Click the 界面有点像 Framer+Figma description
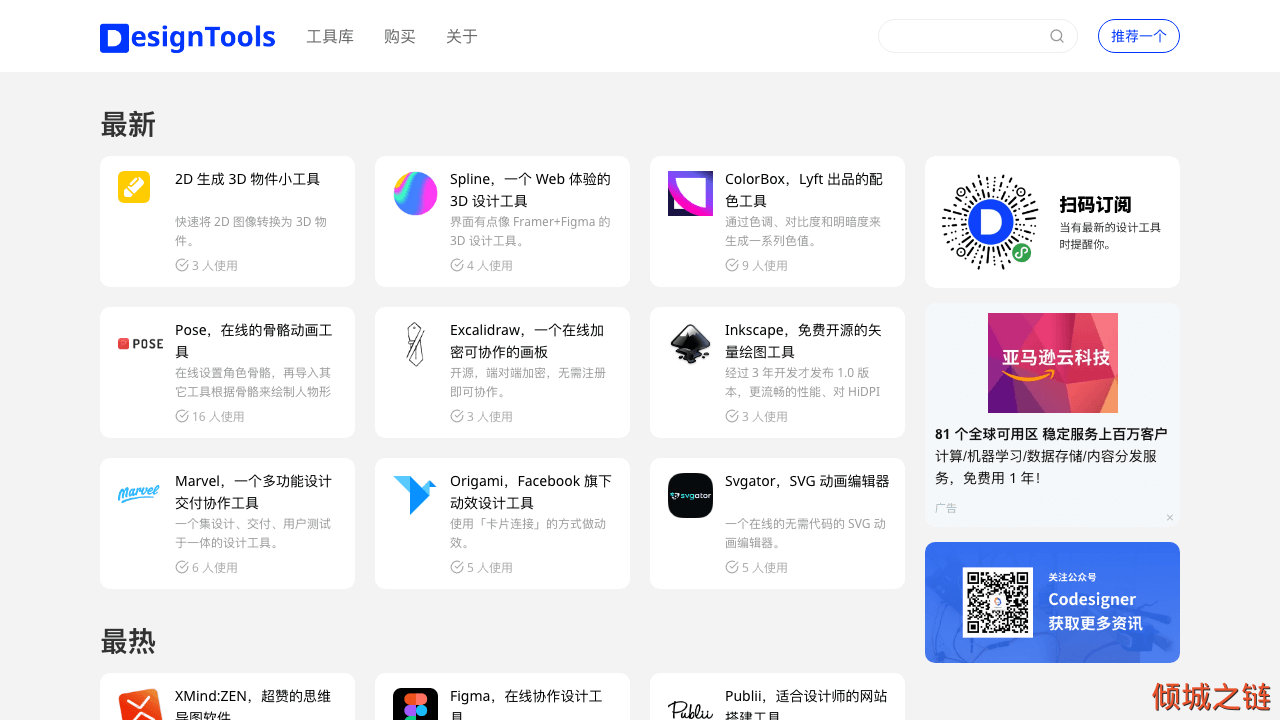1280x720 pixels. pos(530,231)
